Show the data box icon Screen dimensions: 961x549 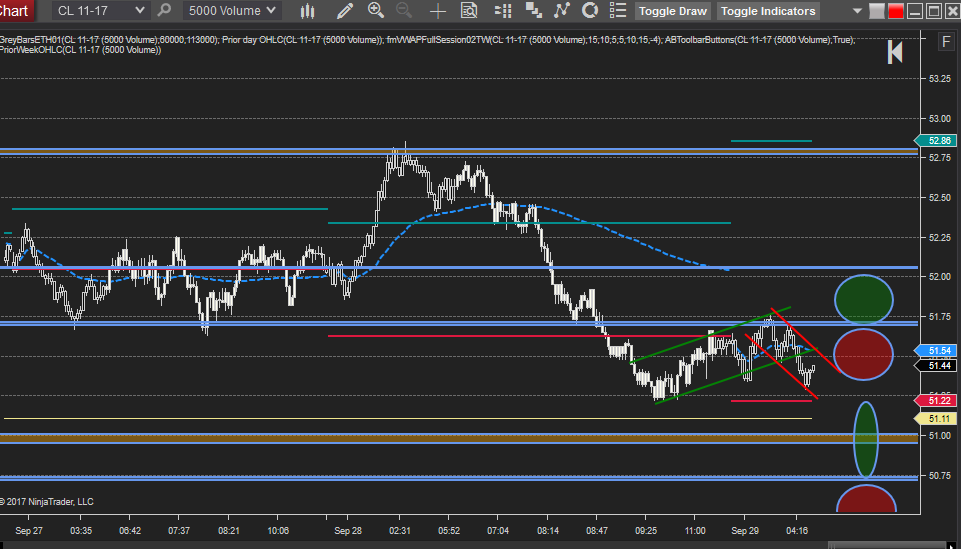[469, 10]
